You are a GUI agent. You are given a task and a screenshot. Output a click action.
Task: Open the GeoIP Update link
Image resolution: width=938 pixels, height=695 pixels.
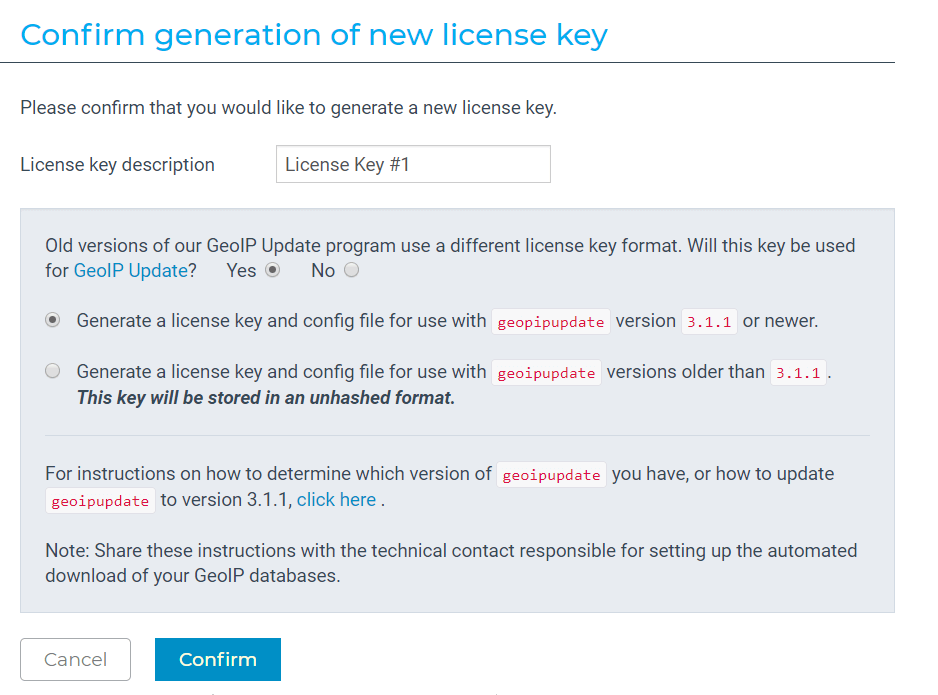[x=130, y=271]
